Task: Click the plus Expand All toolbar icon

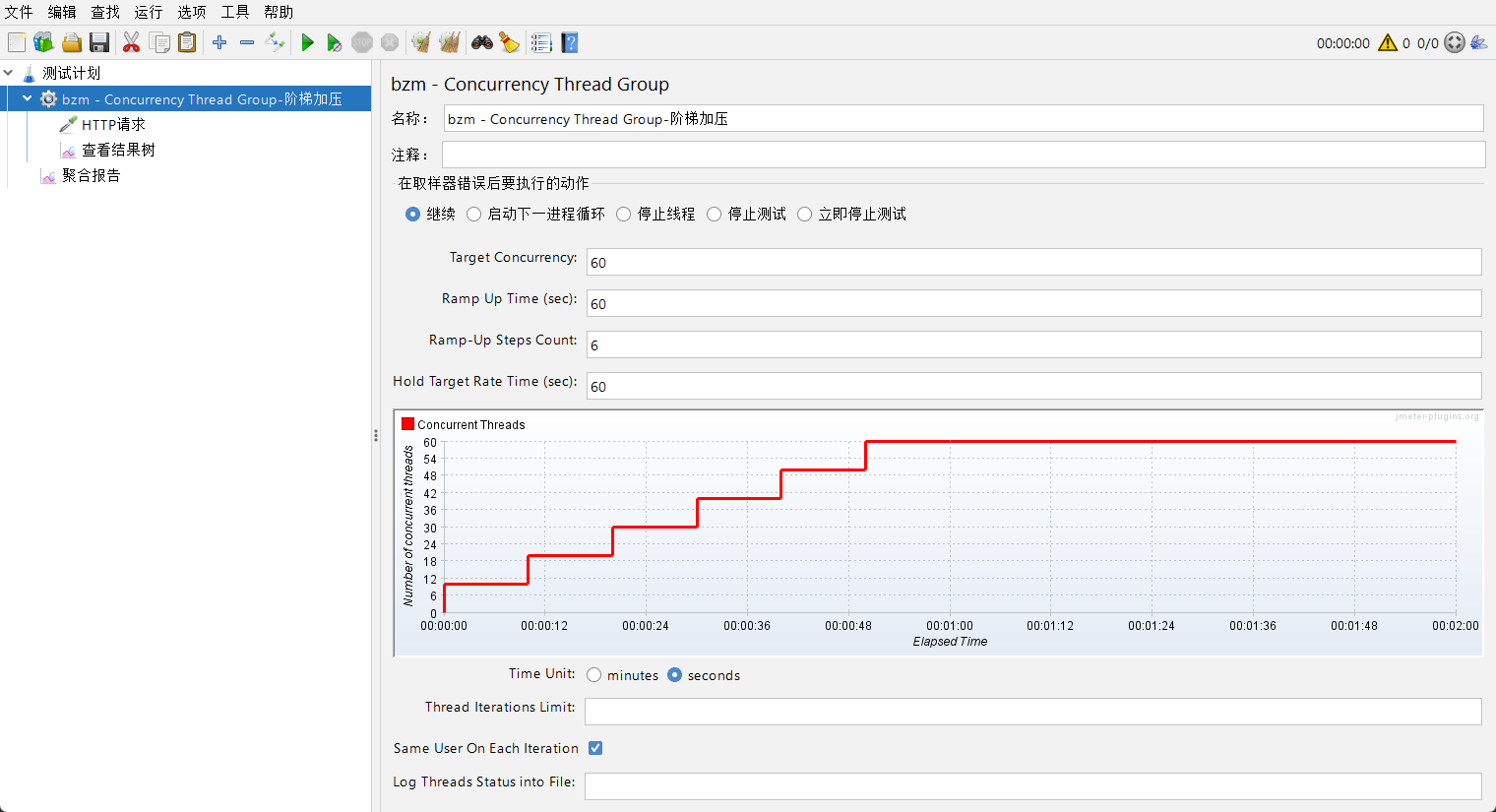Action: click(219, 42)
